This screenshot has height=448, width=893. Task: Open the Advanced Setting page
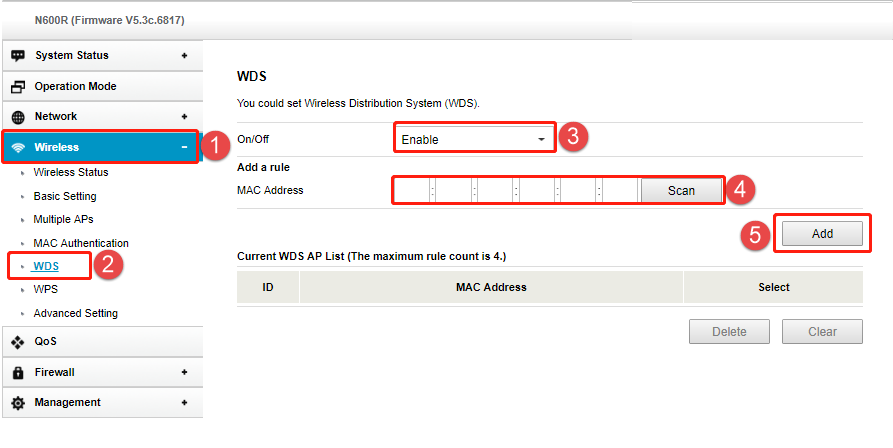[76, 313]
